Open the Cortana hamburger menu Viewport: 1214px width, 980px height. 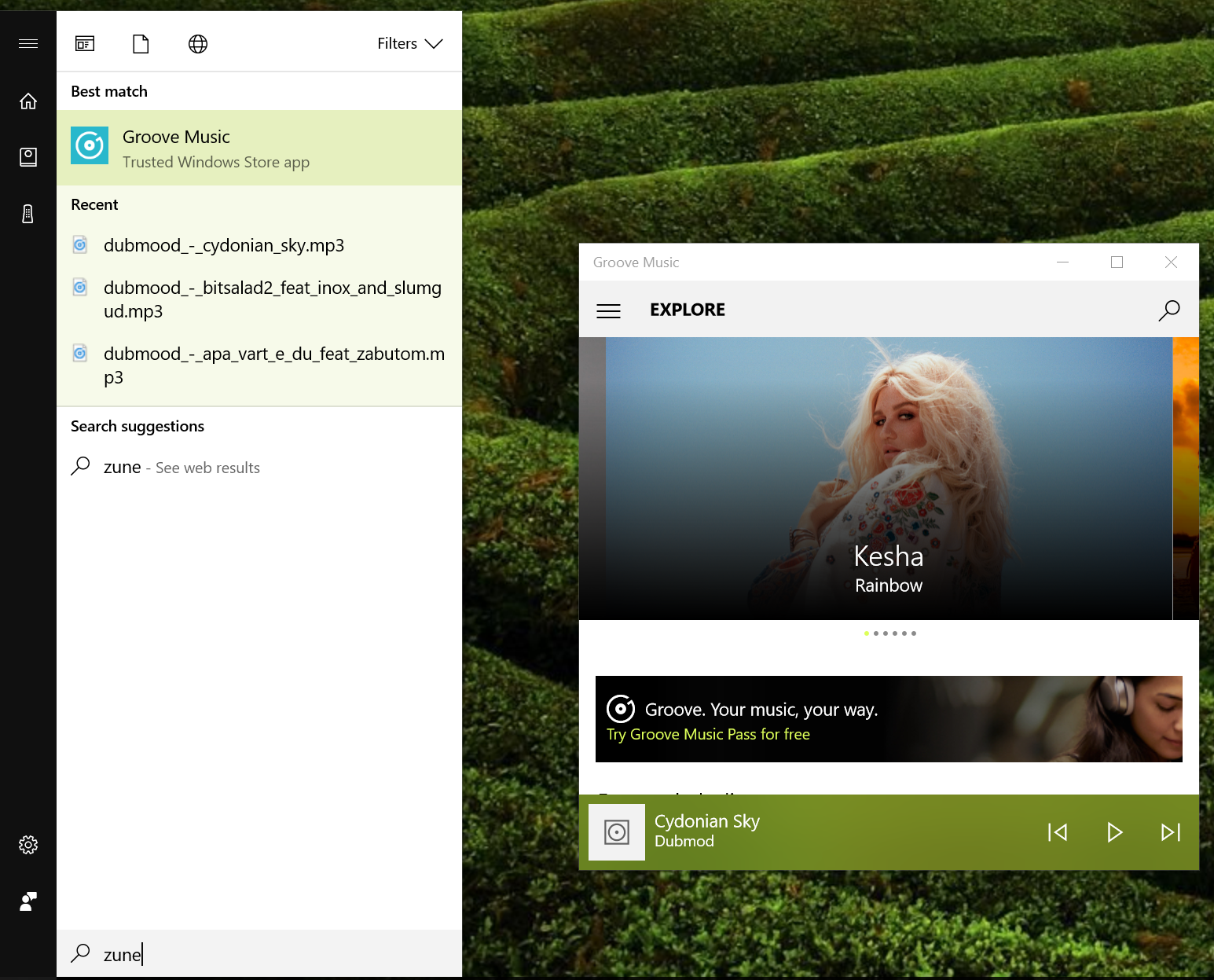(28, 44)
